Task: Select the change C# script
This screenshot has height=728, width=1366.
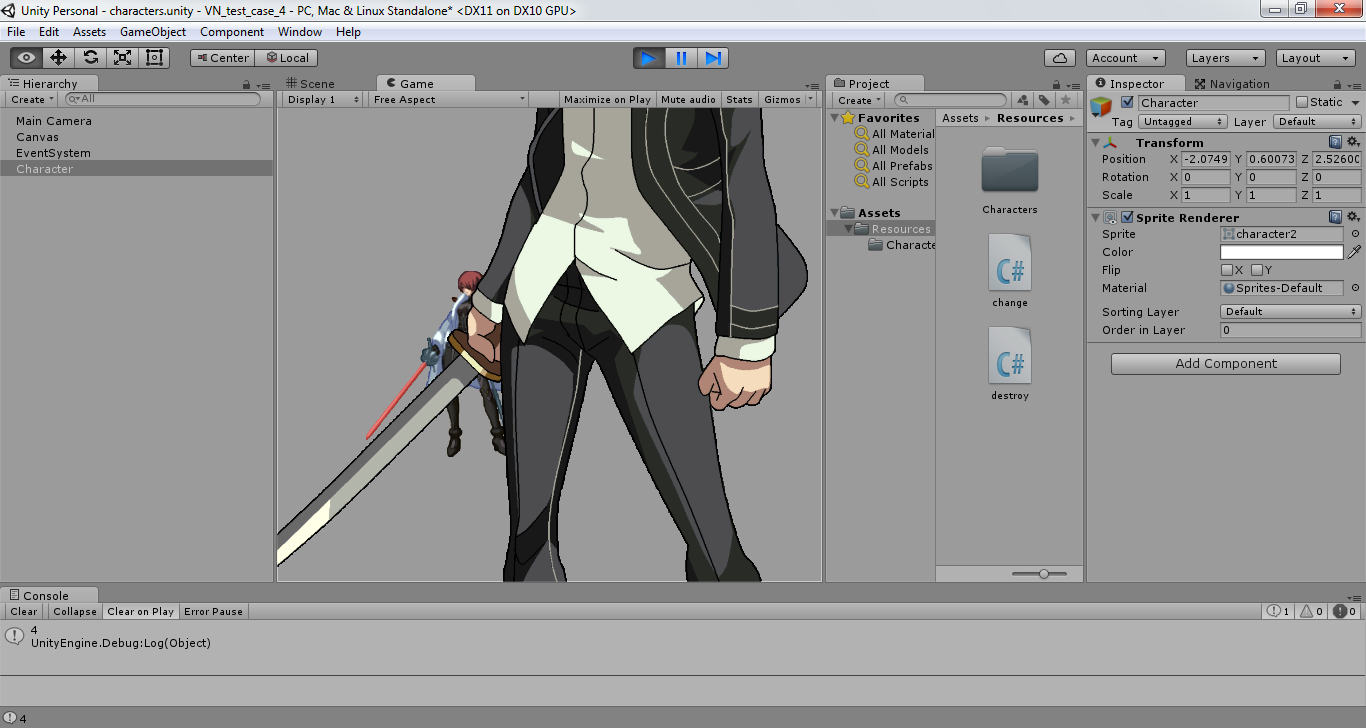Action: (x=1010, y=262)
